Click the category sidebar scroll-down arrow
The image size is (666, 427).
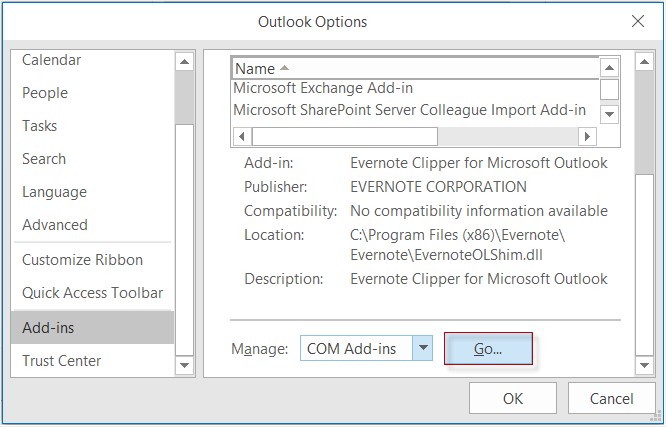[x=184, y=365]
